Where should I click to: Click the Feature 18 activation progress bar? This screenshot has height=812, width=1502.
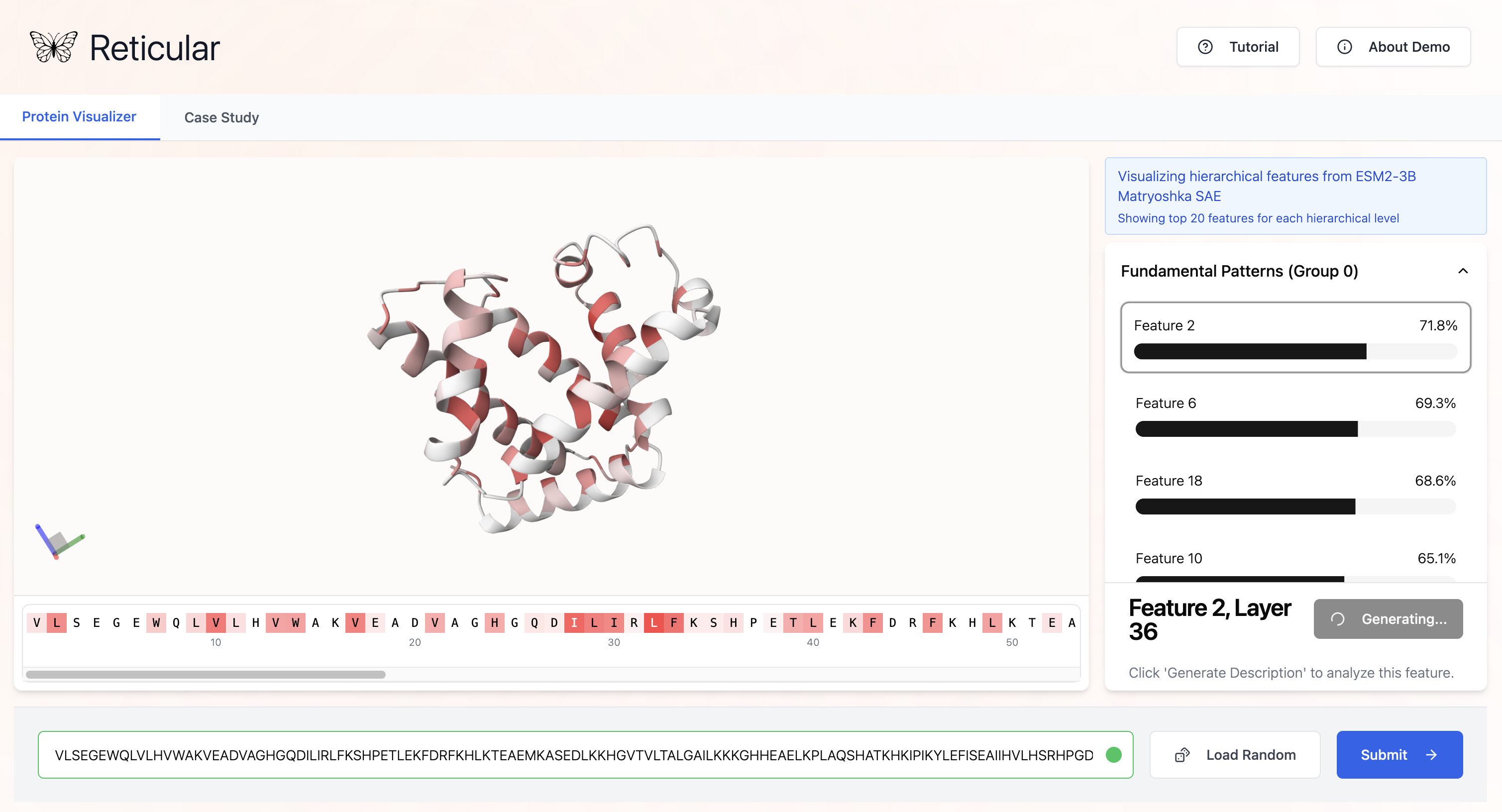tap(1295, 507)
